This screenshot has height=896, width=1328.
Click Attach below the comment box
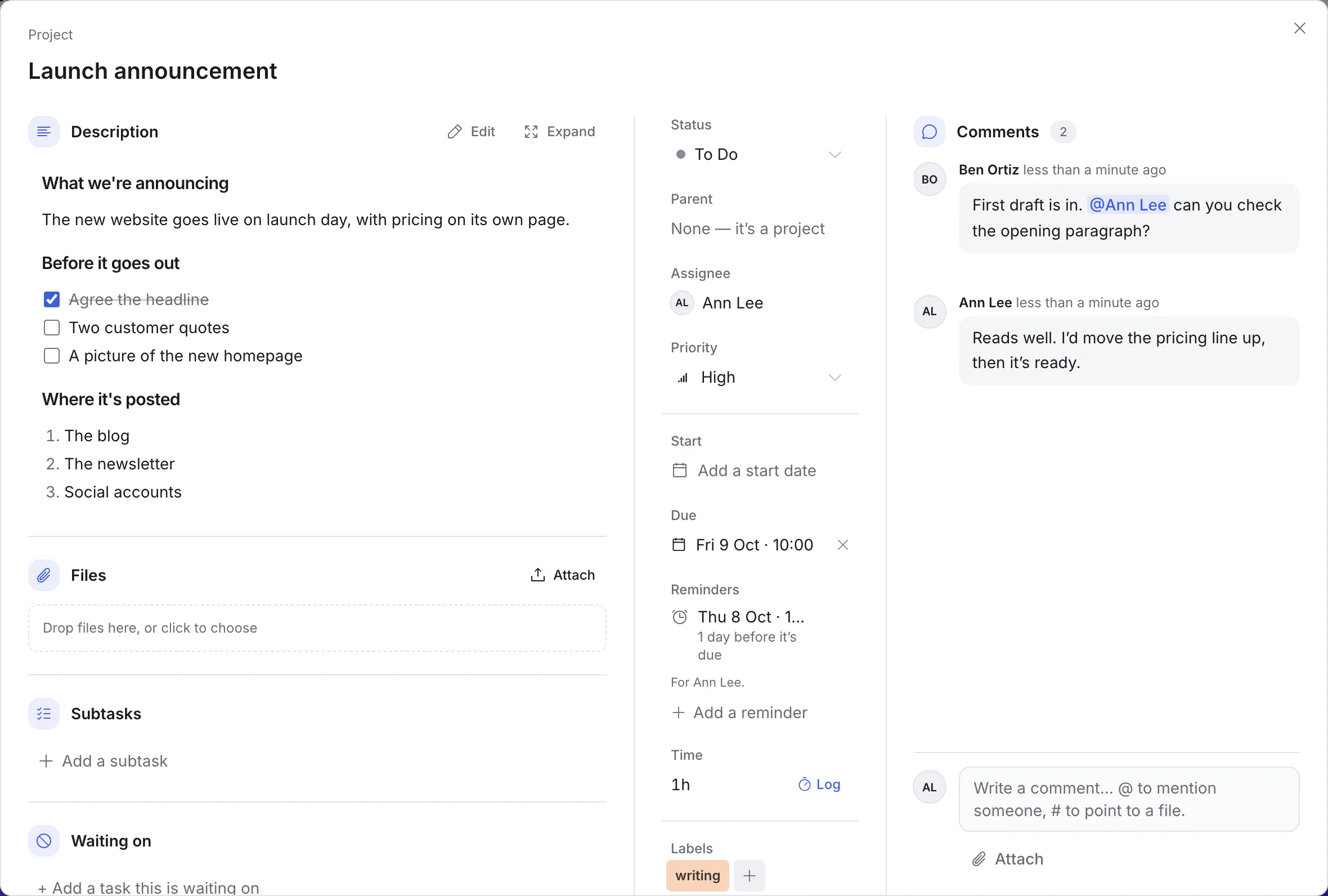(x=1008, y=859)
